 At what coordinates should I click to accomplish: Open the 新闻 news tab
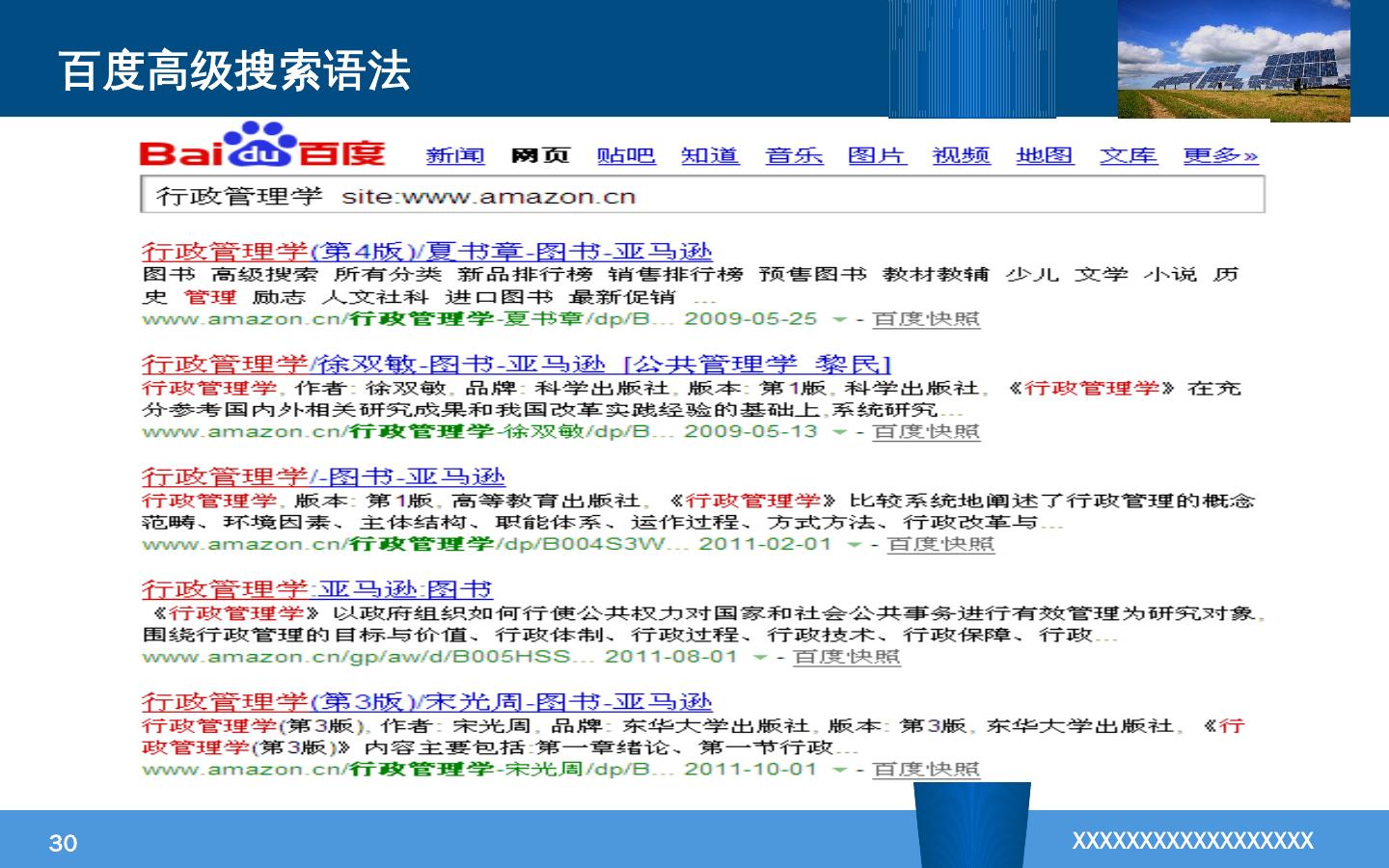454,156
